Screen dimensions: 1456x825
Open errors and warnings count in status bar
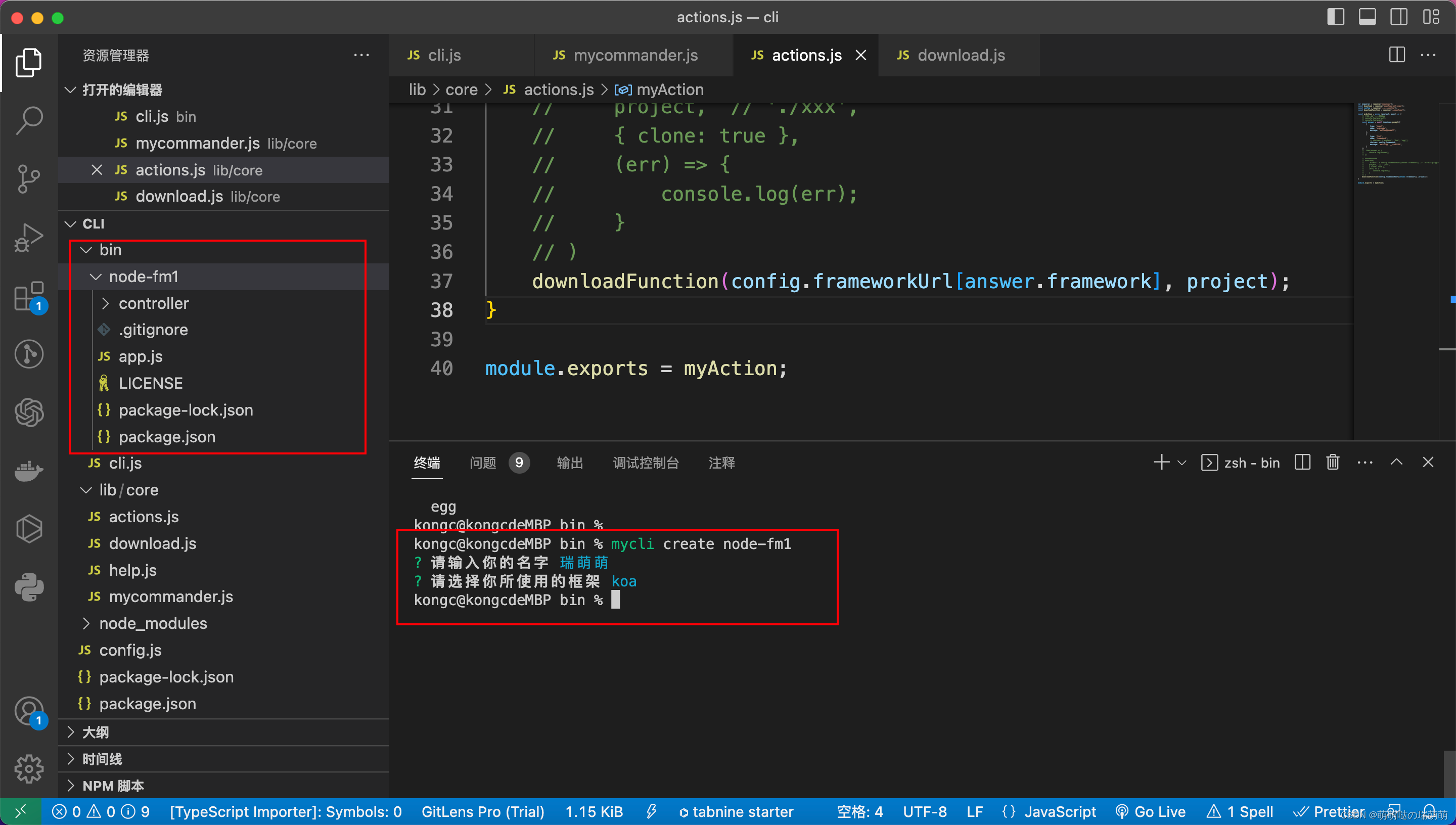pos(101,811)
